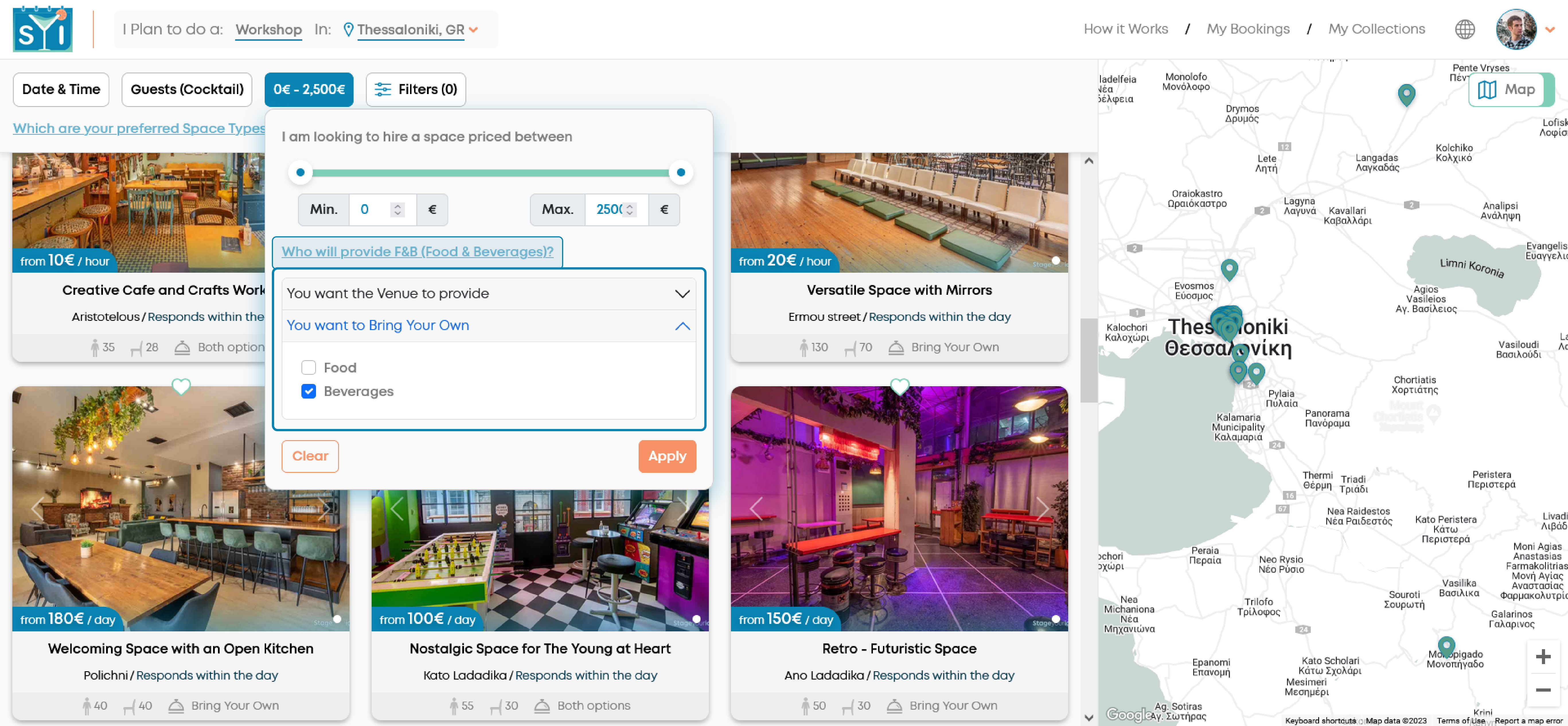Open My Bookings menu item
This screenshot has width=1568, height=726.
1247,29
